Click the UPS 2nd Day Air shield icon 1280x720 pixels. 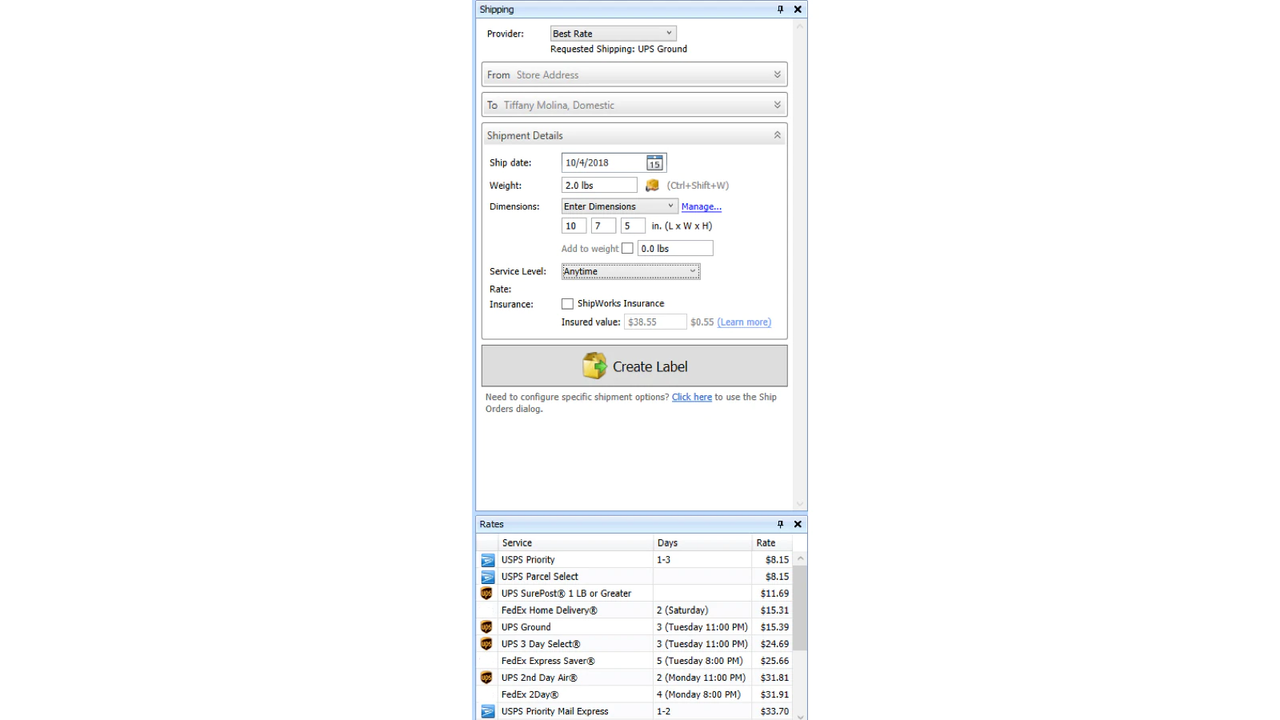pyautogui.click(x=487, y=677)
